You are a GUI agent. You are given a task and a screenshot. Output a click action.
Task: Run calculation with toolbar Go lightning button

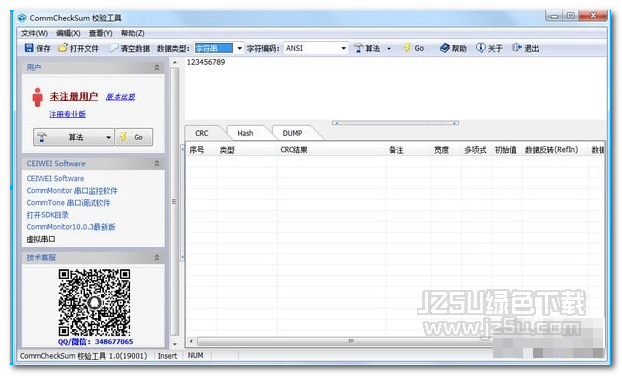point(414,48)
